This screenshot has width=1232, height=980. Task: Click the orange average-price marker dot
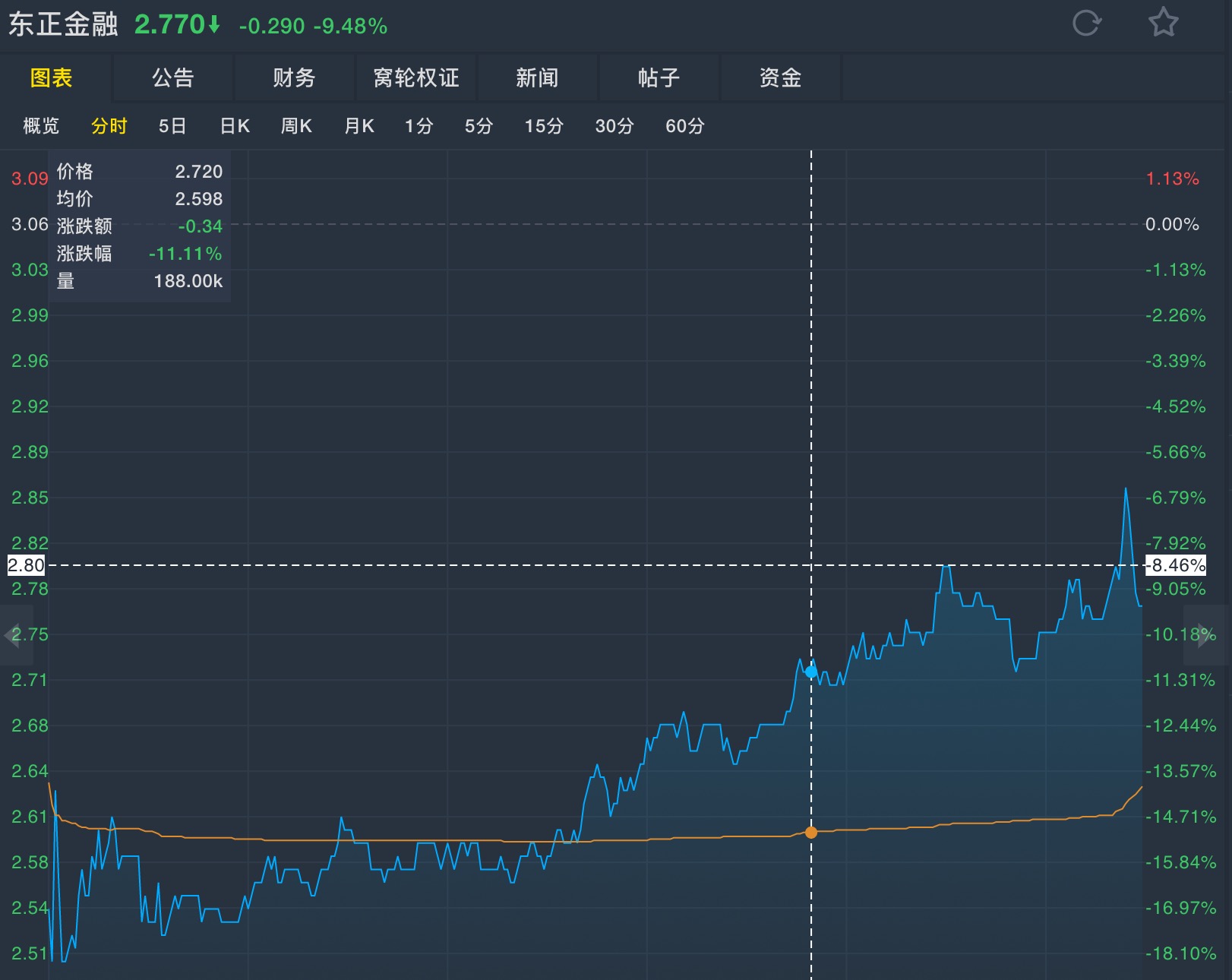(x=811, y=833)
